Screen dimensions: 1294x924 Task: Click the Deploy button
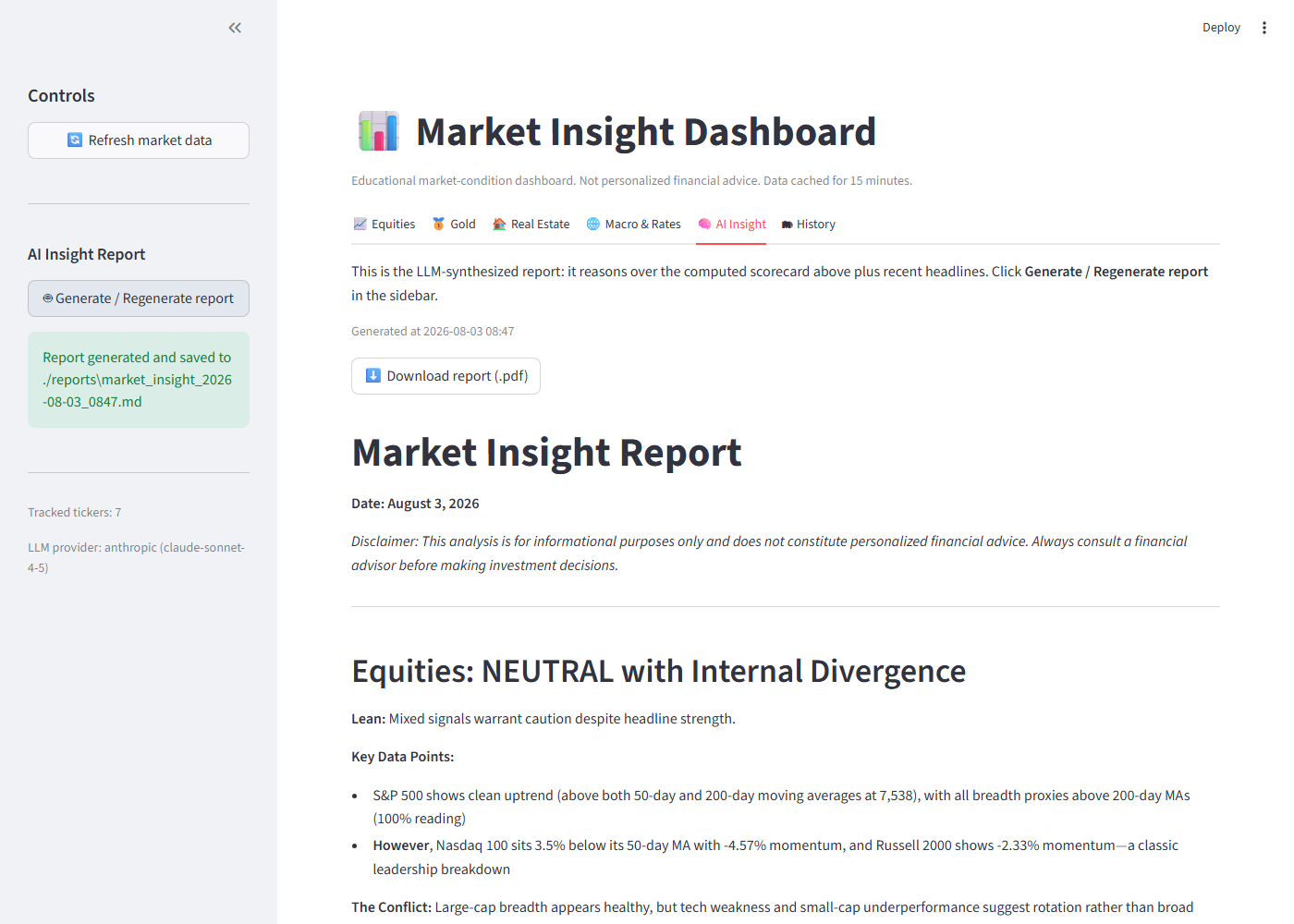pos(1221,28)
